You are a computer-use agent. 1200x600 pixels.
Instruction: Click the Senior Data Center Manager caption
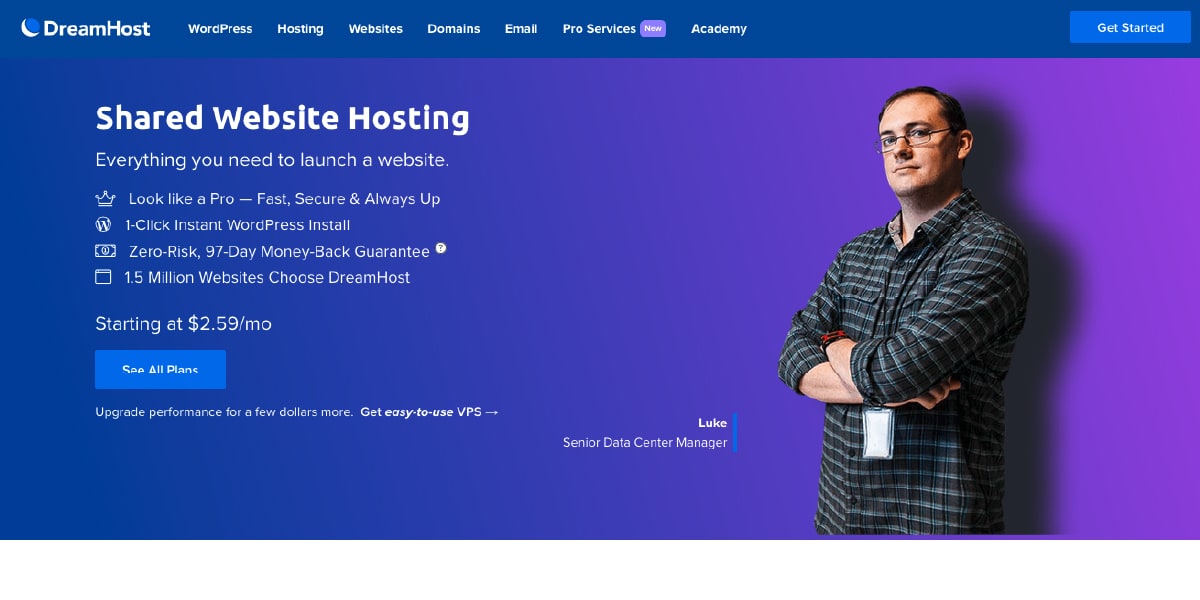(x=645, y=442)
